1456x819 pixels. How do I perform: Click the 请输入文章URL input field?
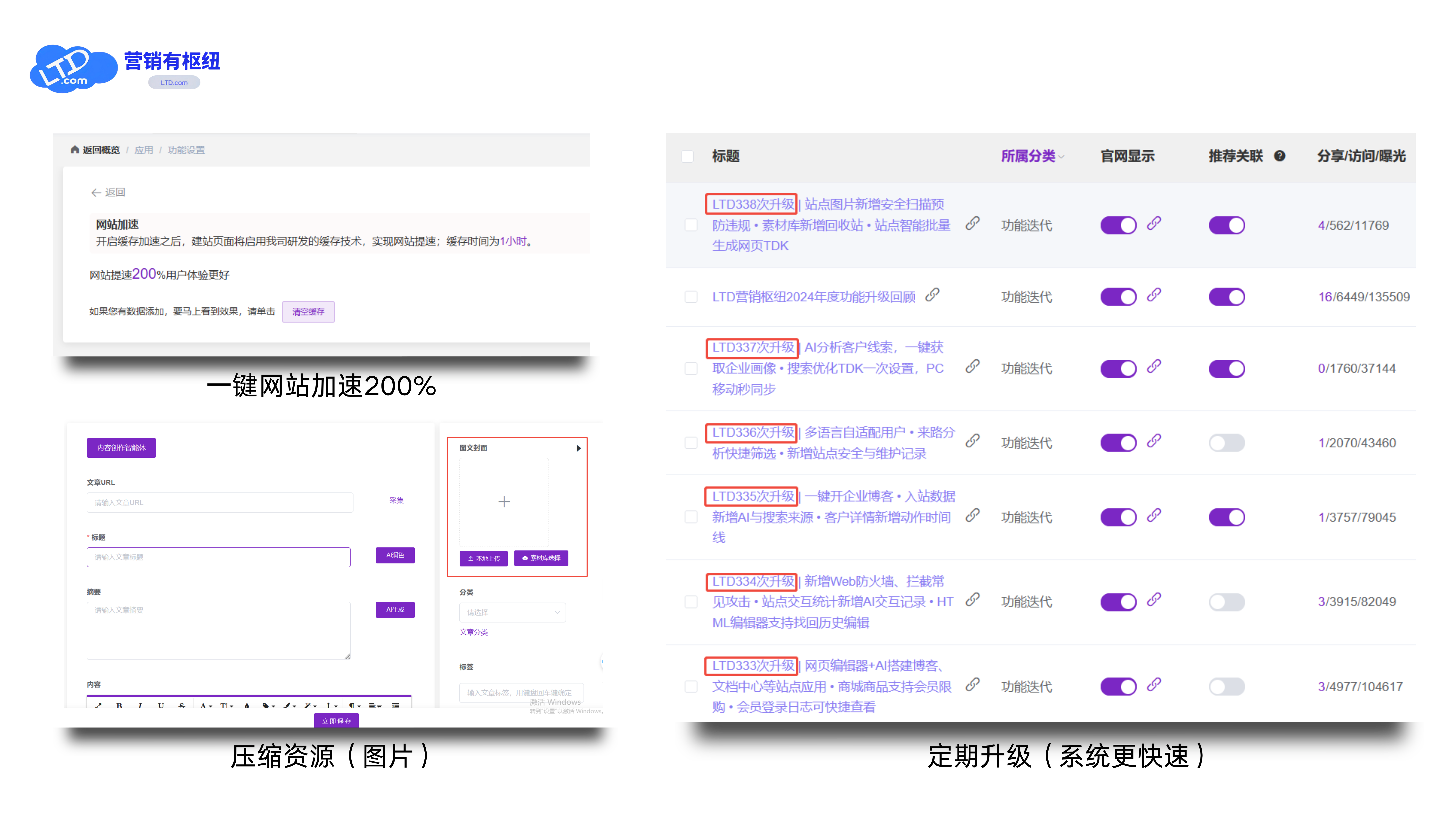coord(220,503)
